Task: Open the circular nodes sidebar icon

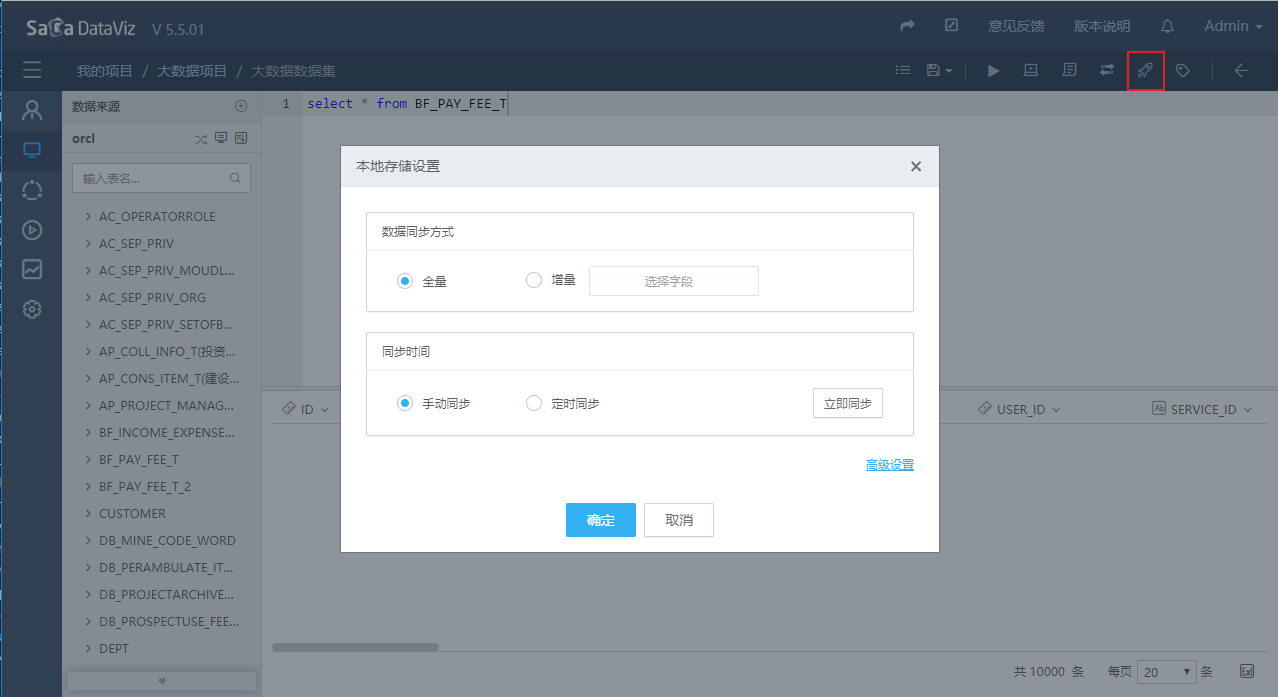Action: [32, 190]
